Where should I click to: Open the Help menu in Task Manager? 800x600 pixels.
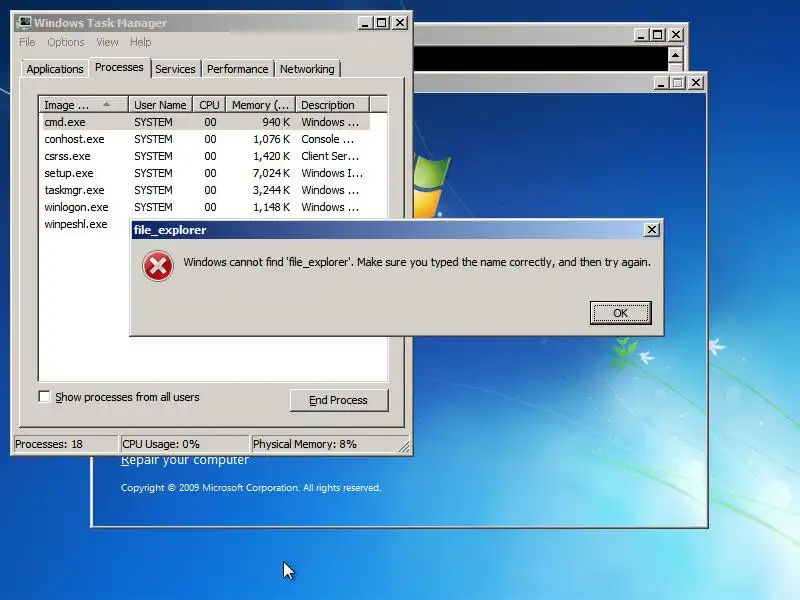pos(140,42)
